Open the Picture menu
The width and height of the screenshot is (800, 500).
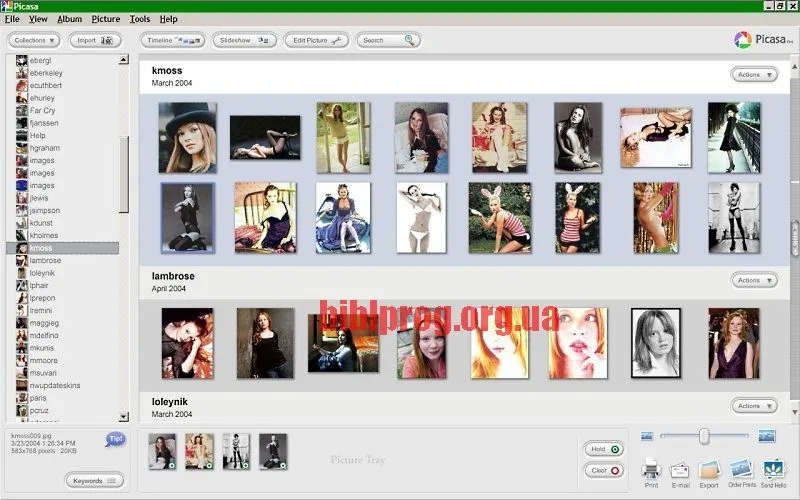tap(105, 19)
